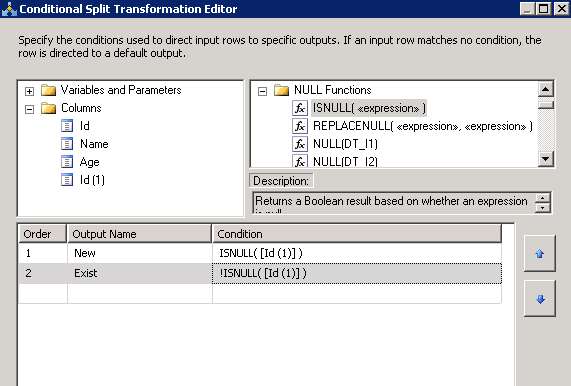This screenshot has width=571, height=386.
Task: Select the Exist output name cell
Action: click(139, 273)
